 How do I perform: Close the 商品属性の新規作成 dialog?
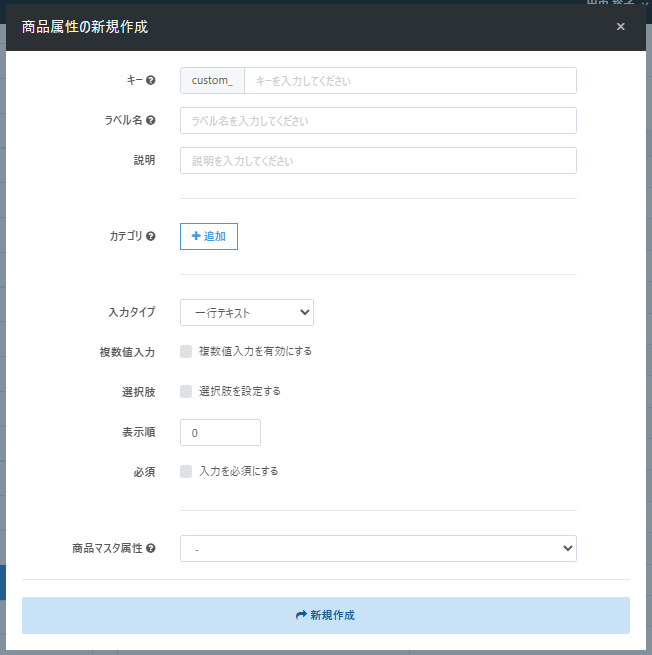click(x=620, y=27)
